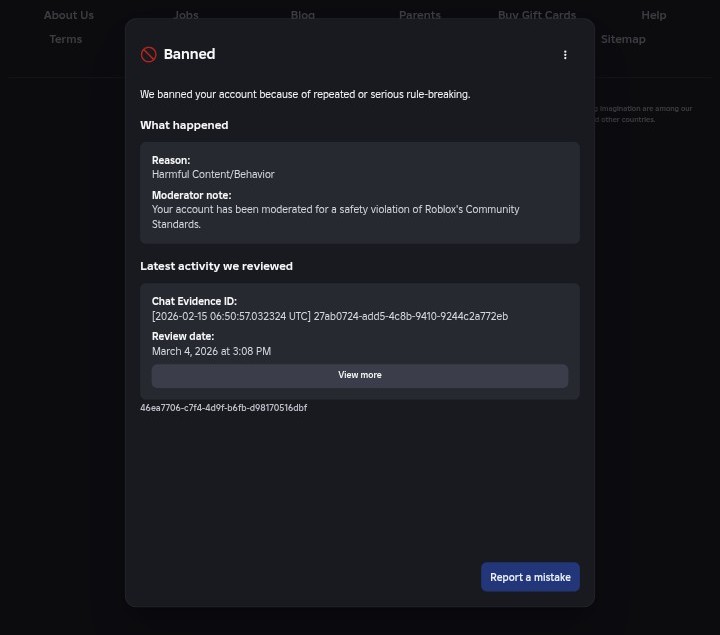
Task: Click the 'What happened' heading
Action: tap(184, 125)
